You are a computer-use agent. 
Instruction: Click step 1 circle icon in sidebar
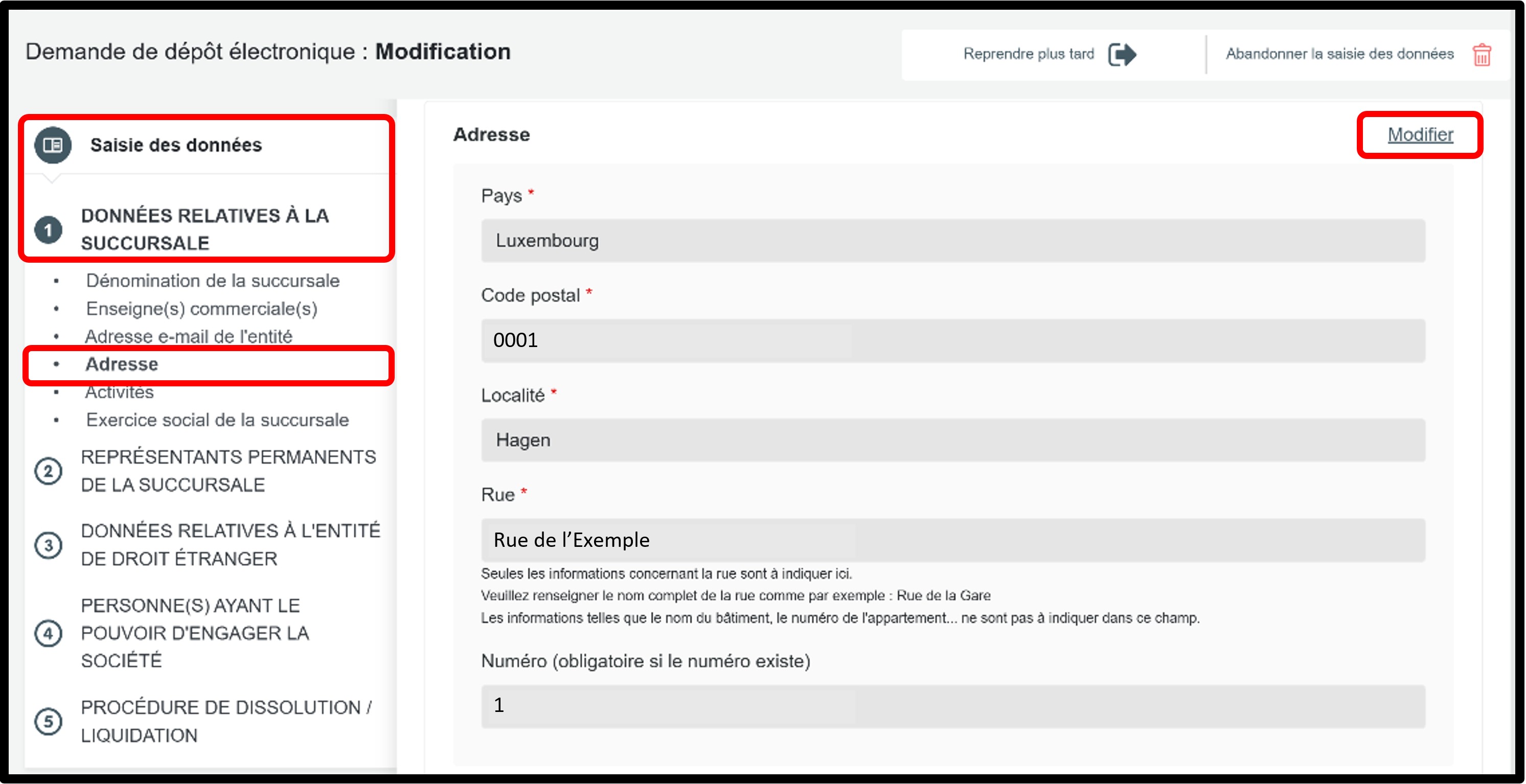48,230
